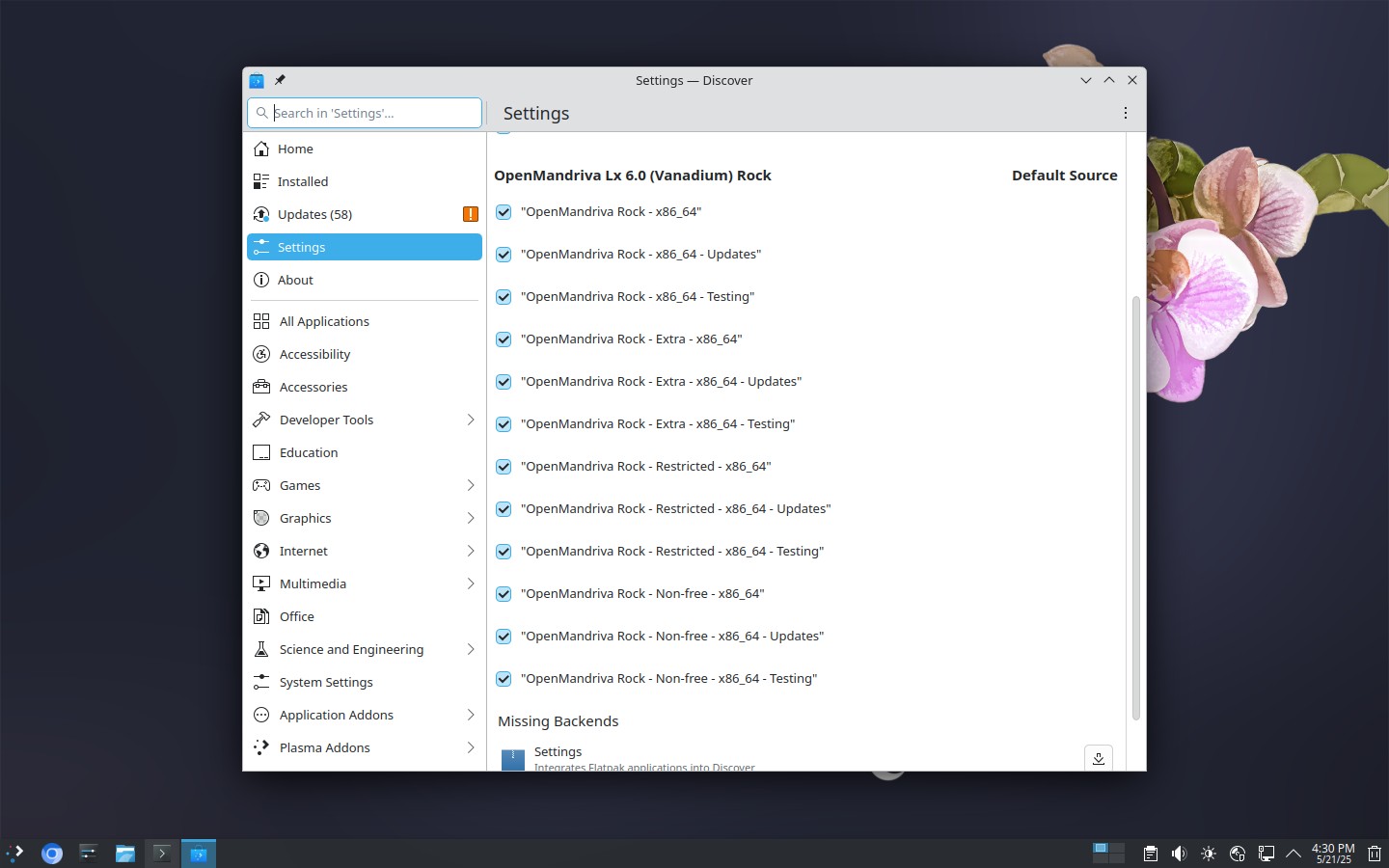Open the volume control in system tray
This screenshot has height=868, width=1389.
tap(1179, 854)
